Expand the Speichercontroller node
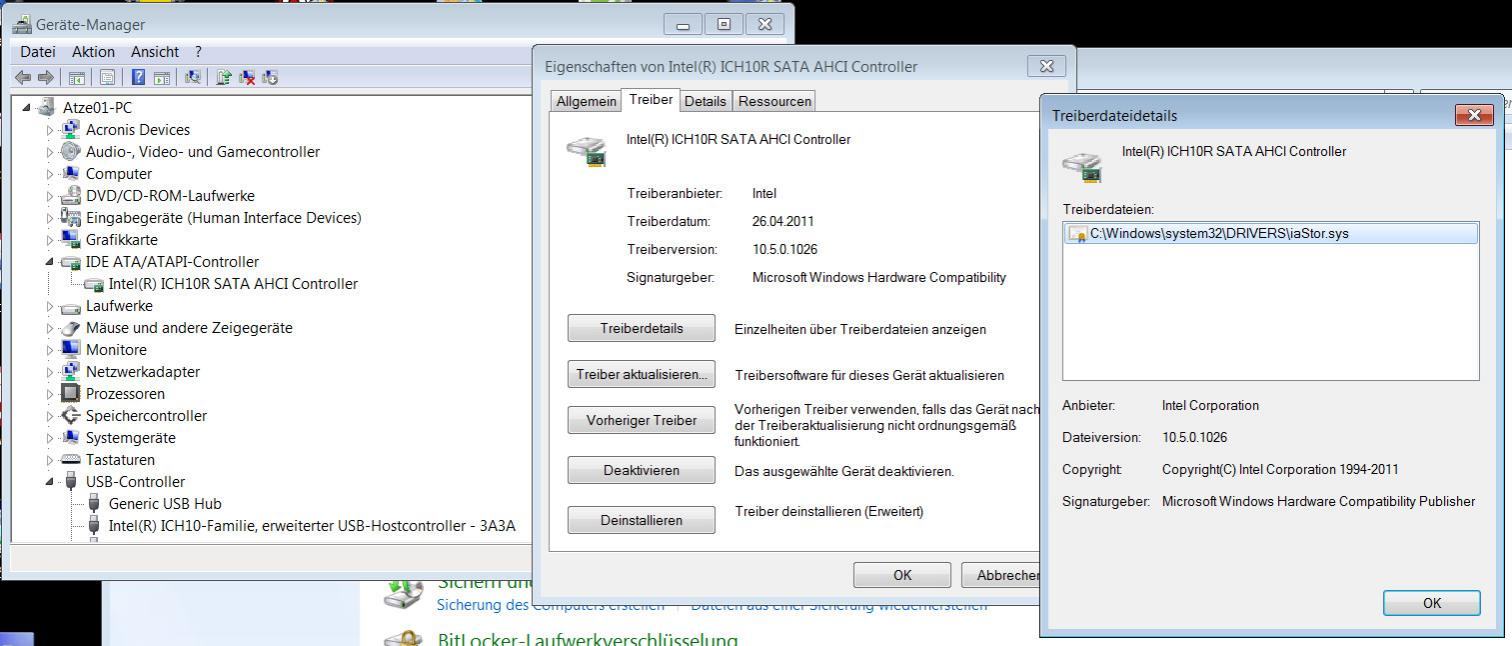 pos(50,415)
